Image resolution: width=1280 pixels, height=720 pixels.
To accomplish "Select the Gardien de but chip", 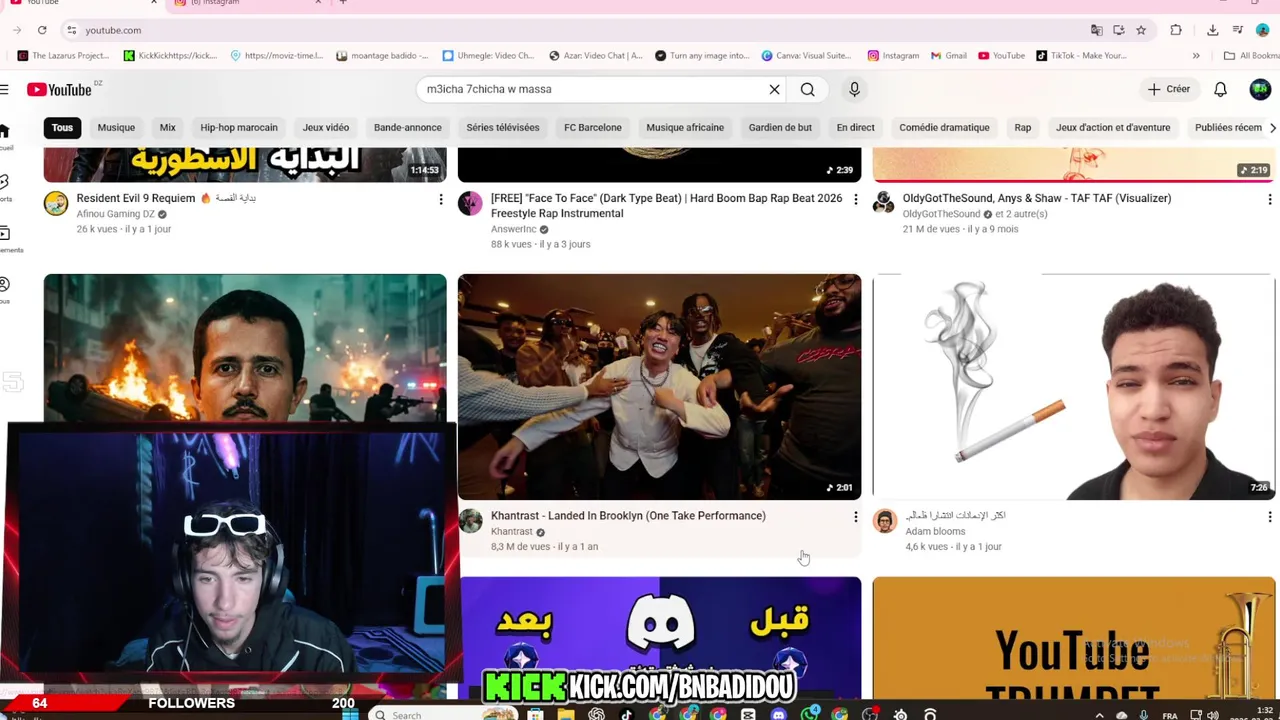I will pos(780,128).
